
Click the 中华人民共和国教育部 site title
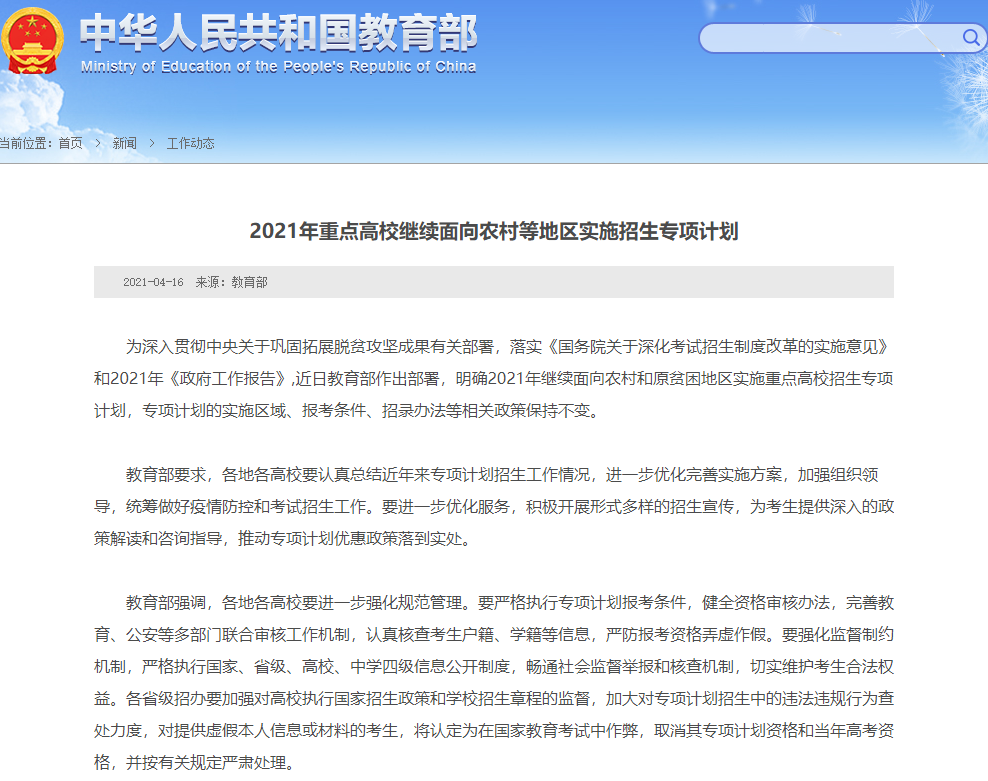tap(278, 32)
